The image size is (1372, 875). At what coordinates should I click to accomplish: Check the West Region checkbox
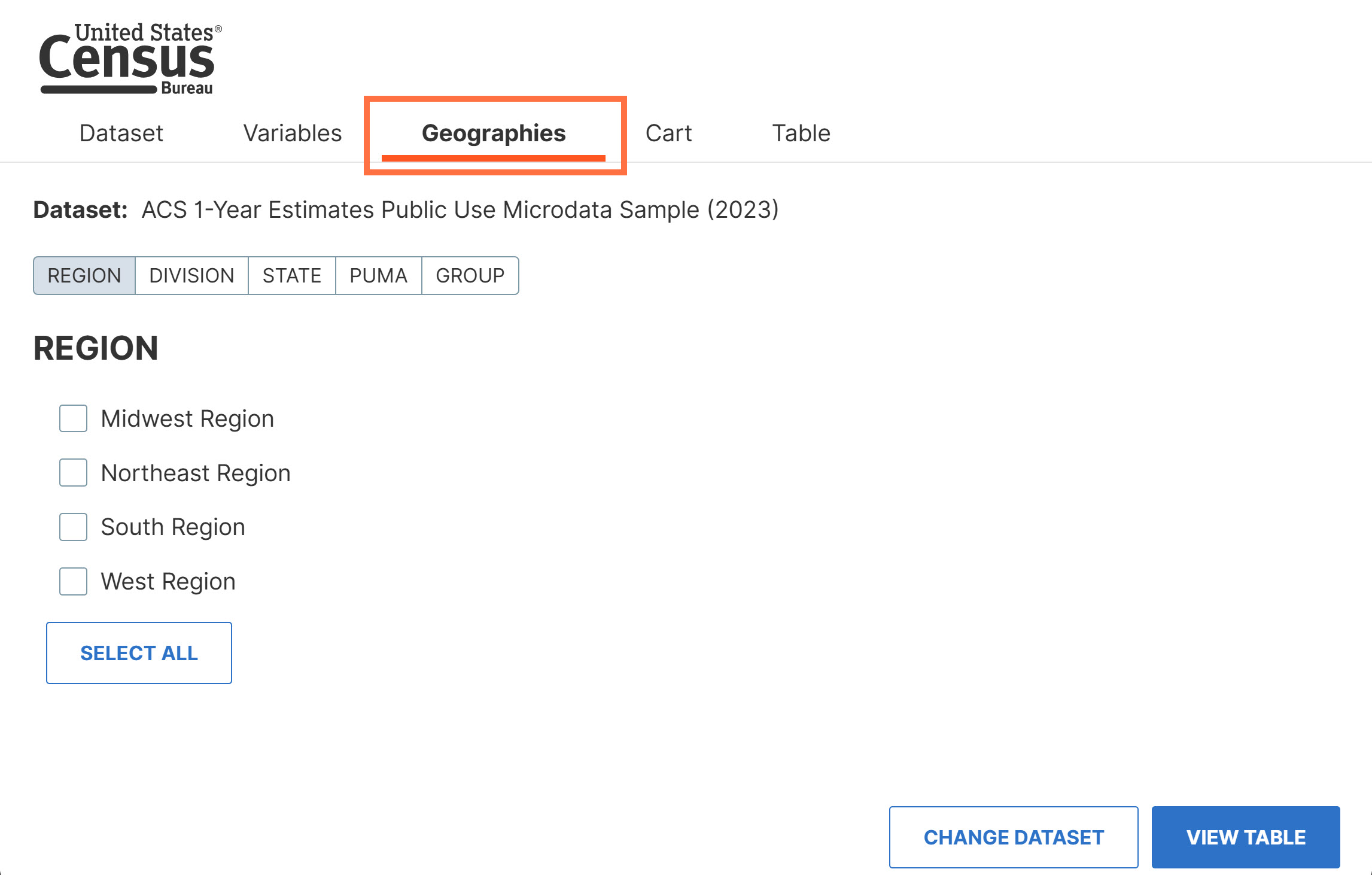(73, 581)
